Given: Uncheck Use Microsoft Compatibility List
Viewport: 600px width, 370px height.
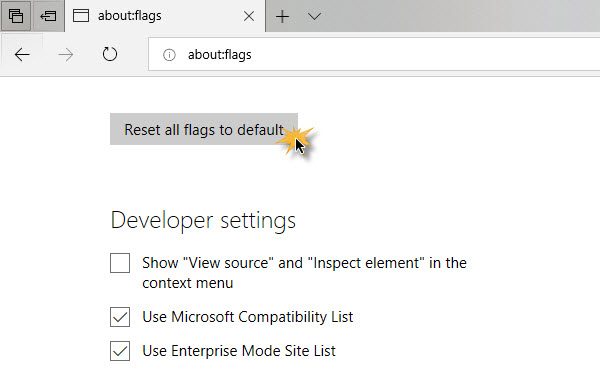Looking at the screenshot, I should (x=120, y=317).
